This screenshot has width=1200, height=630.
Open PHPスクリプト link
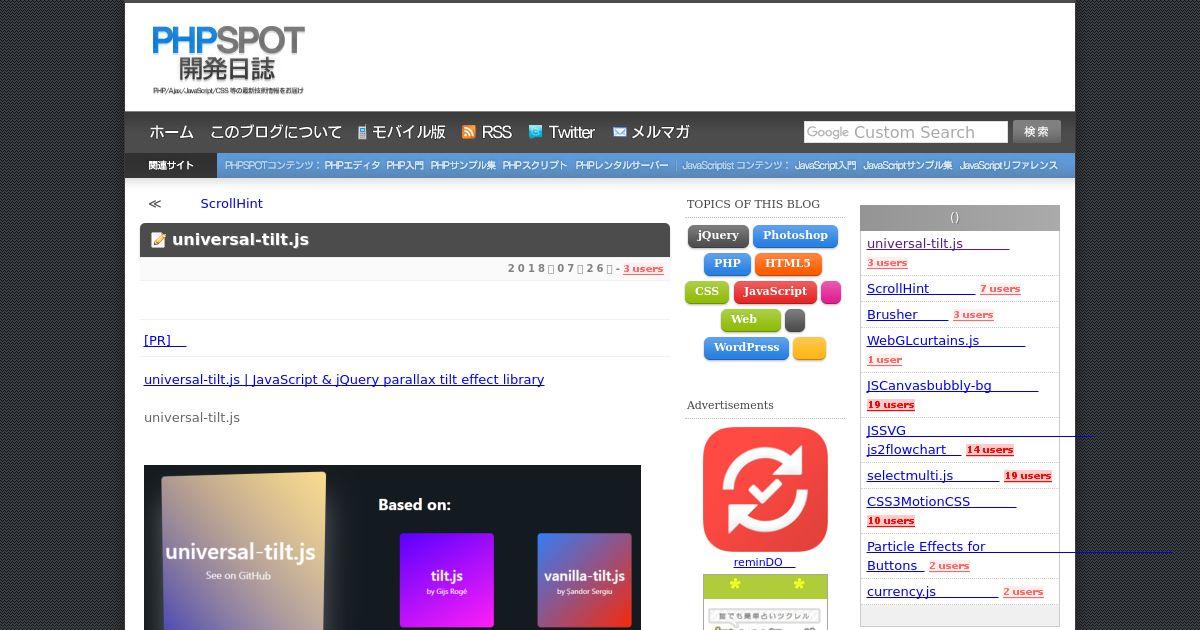point(535,166)
